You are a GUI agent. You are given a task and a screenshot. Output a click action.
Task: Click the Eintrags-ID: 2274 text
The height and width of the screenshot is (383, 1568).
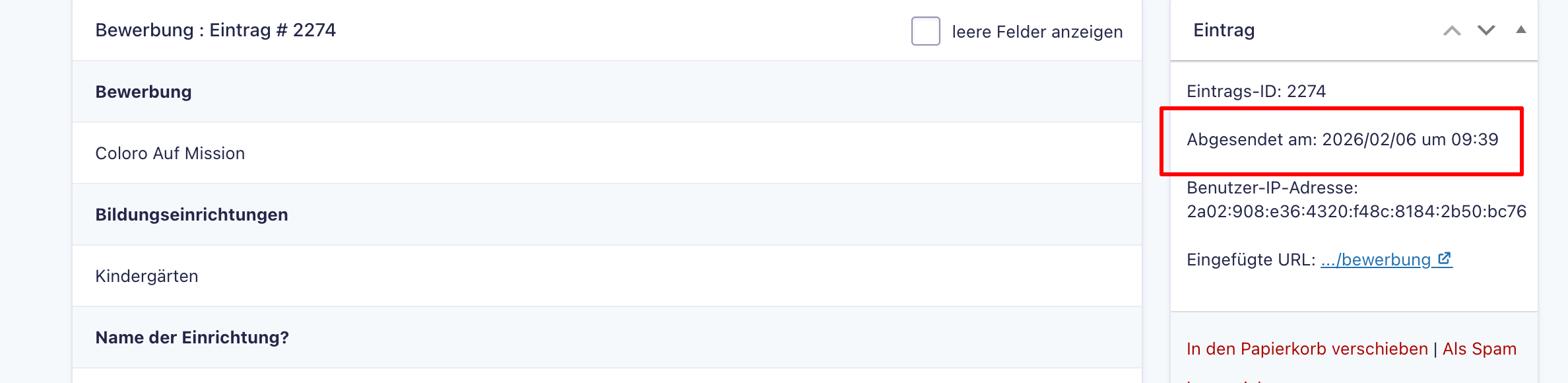[x=1256, y=91]
